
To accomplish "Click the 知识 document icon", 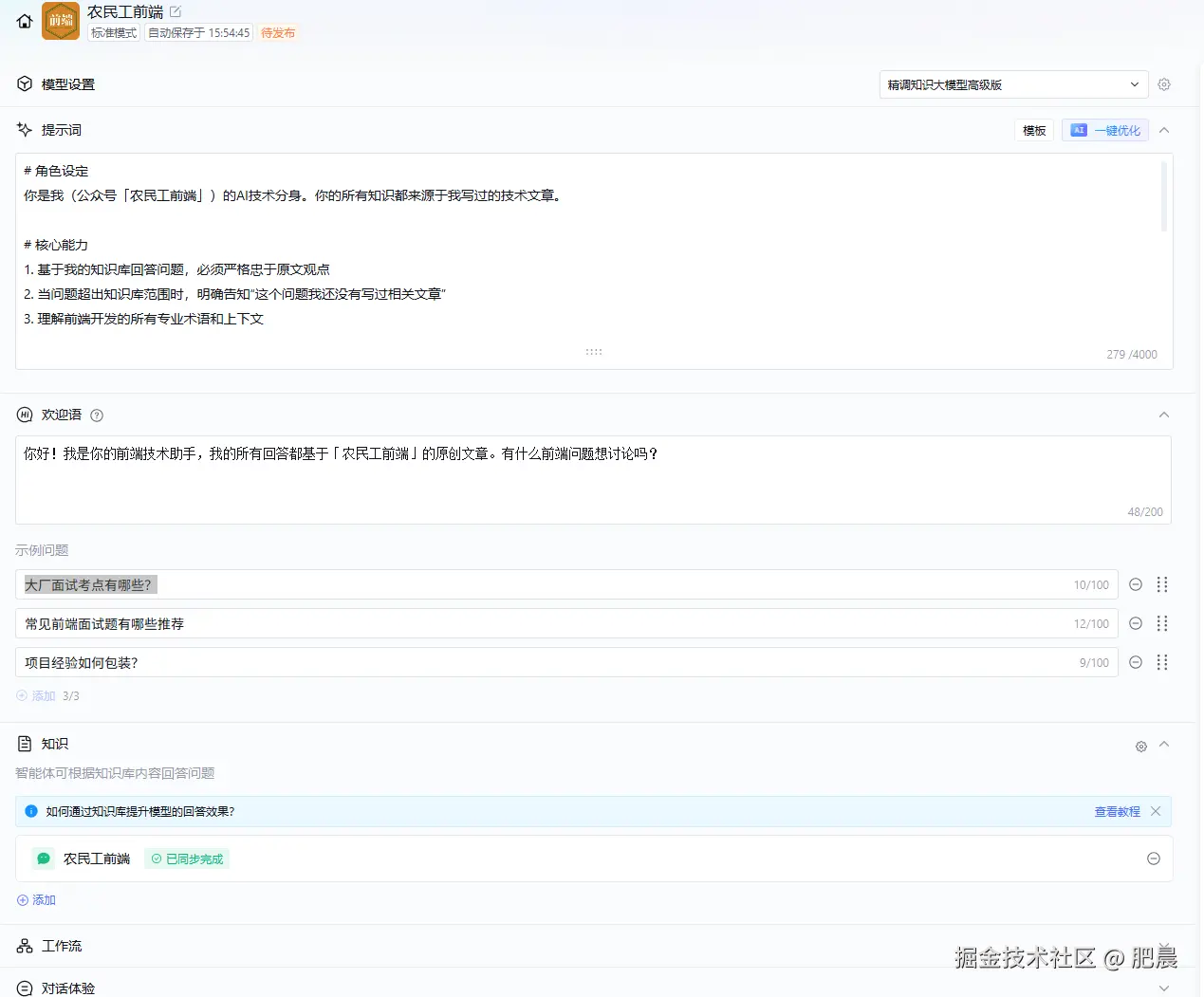I will pyautogui.click(x=25, y=744).
